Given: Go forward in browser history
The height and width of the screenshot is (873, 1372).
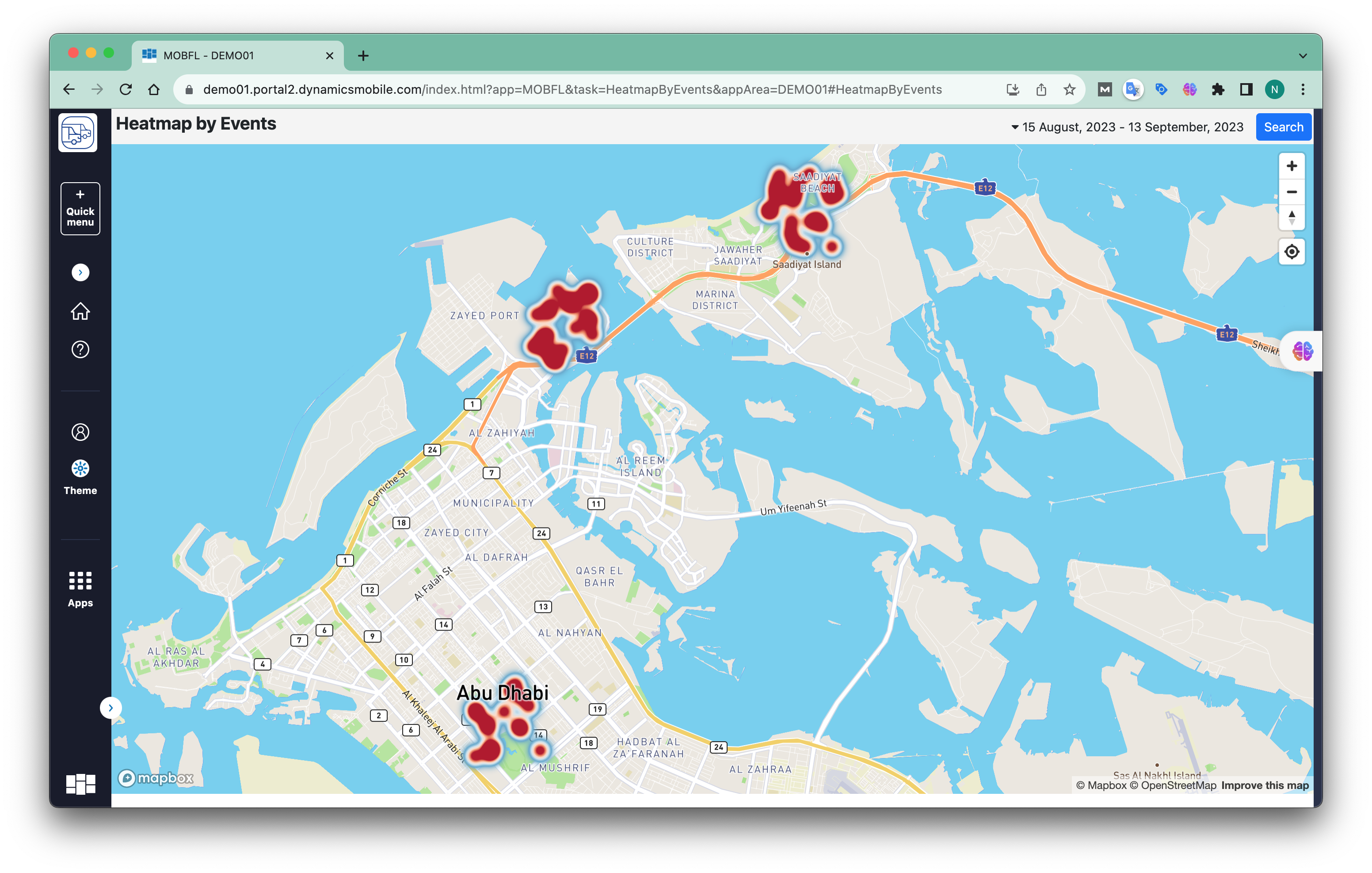Looking at the screenshot, I should pos(97,89).
